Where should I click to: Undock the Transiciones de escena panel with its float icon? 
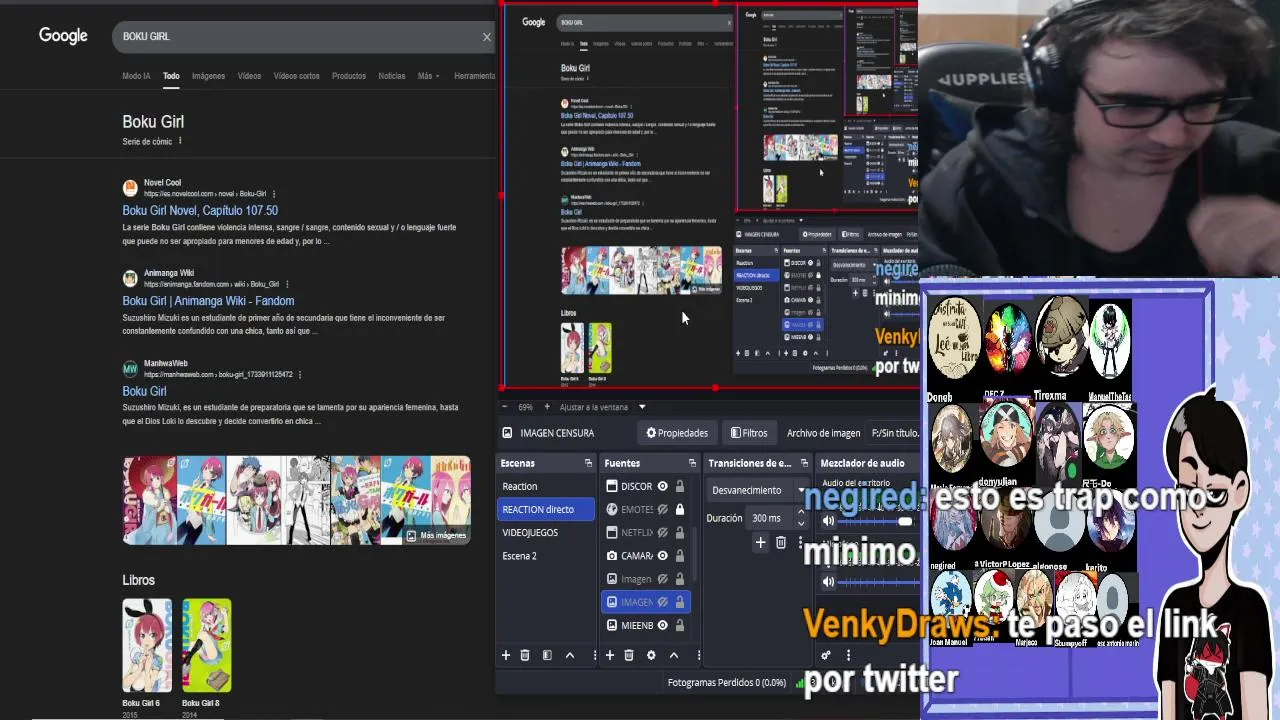(x=804, y=463)
